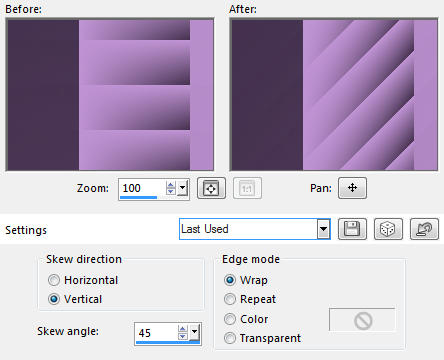
Task: Increase Zoom with the up spinner arrow
Action: (x=171, y=185)
